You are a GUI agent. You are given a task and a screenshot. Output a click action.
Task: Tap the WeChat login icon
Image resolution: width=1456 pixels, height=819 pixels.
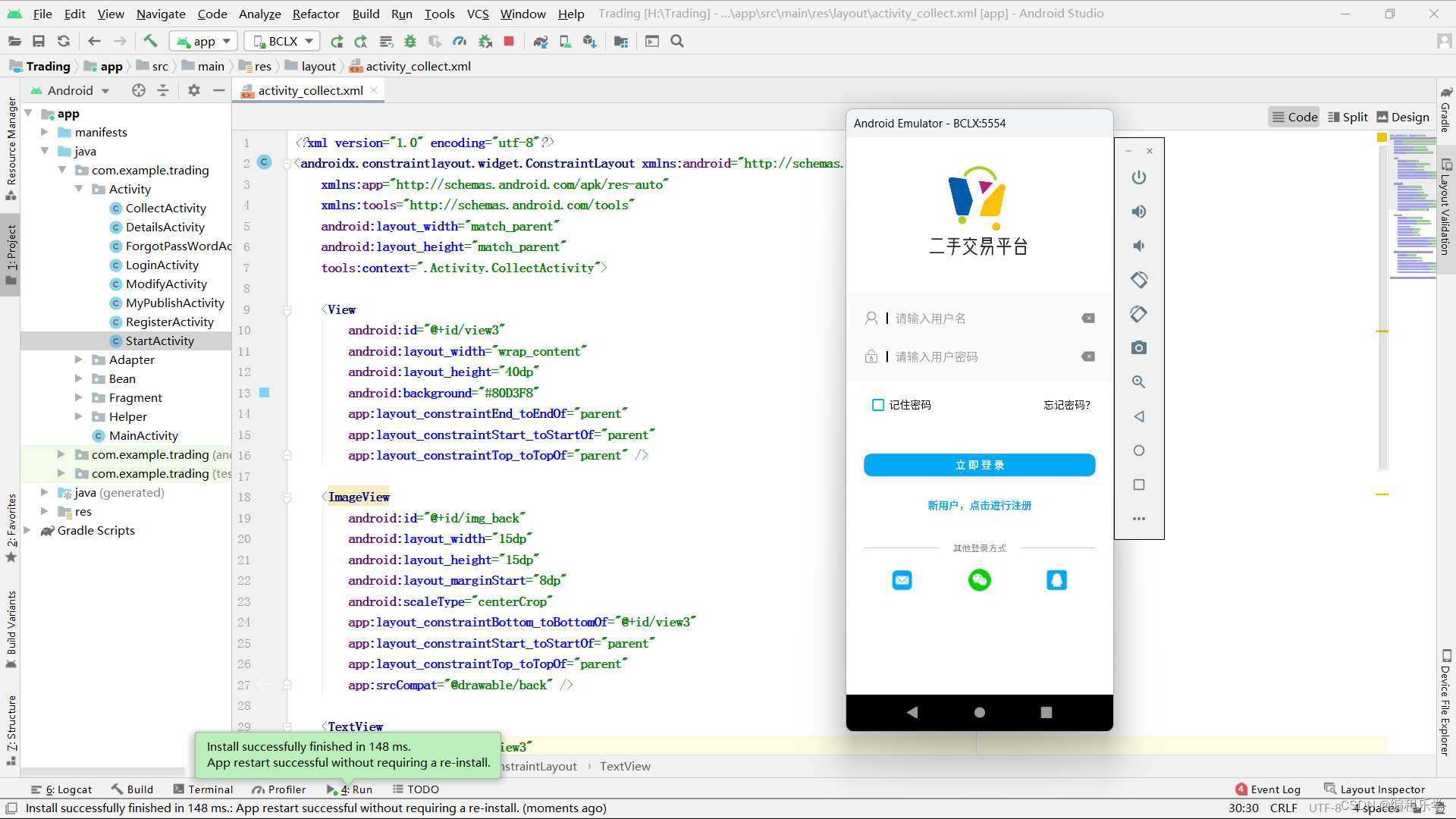coord(979,580)
